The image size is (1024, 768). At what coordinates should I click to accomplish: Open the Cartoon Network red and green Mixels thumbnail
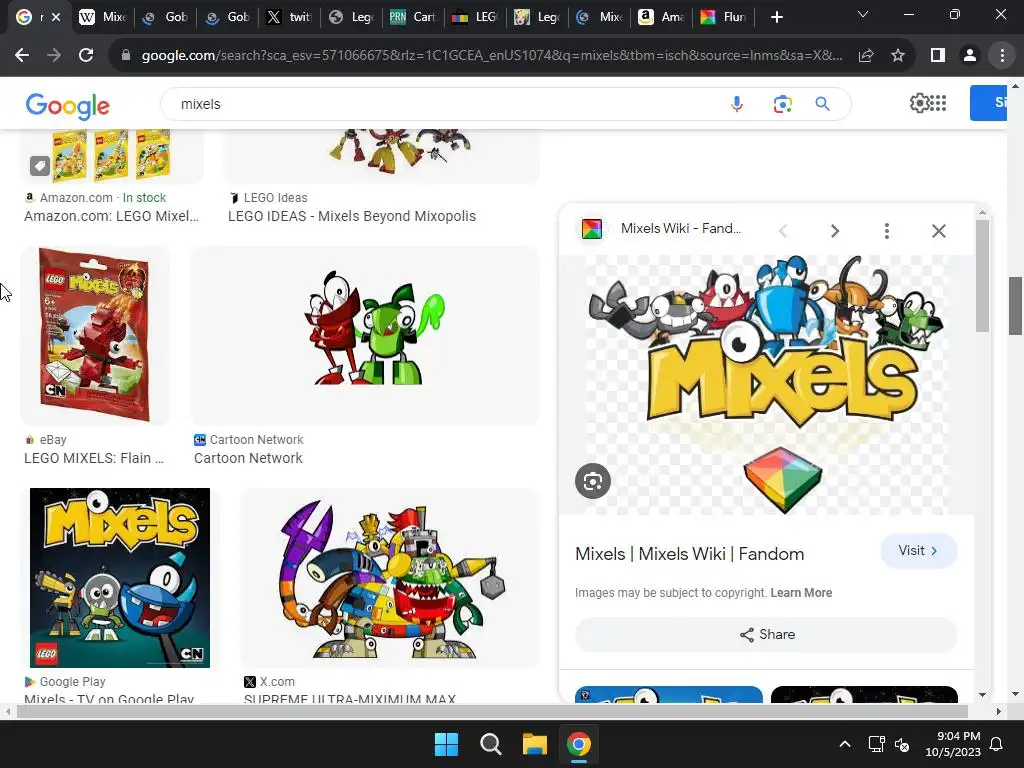coord(364,336)
